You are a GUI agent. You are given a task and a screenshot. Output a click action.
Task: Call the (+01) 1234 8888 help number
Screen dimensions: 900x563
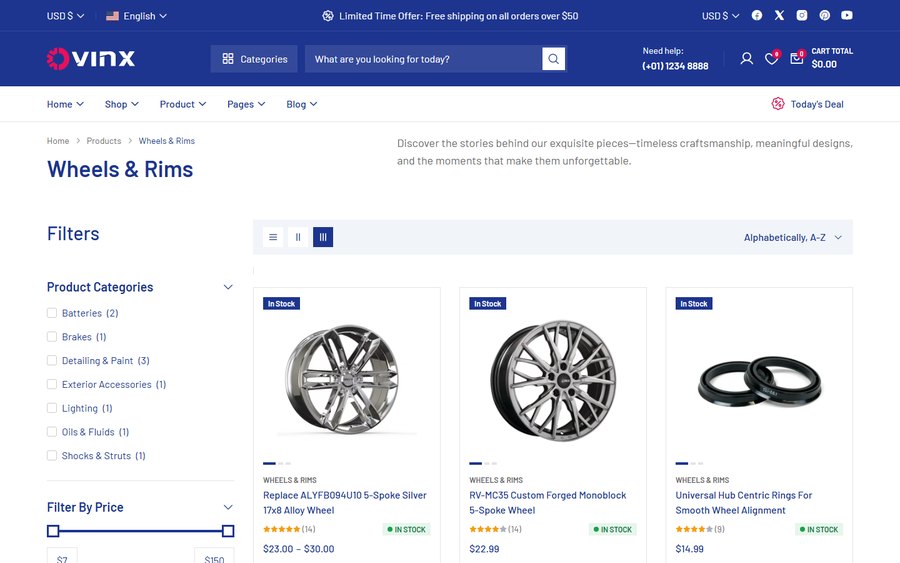(x=675, y=66)
